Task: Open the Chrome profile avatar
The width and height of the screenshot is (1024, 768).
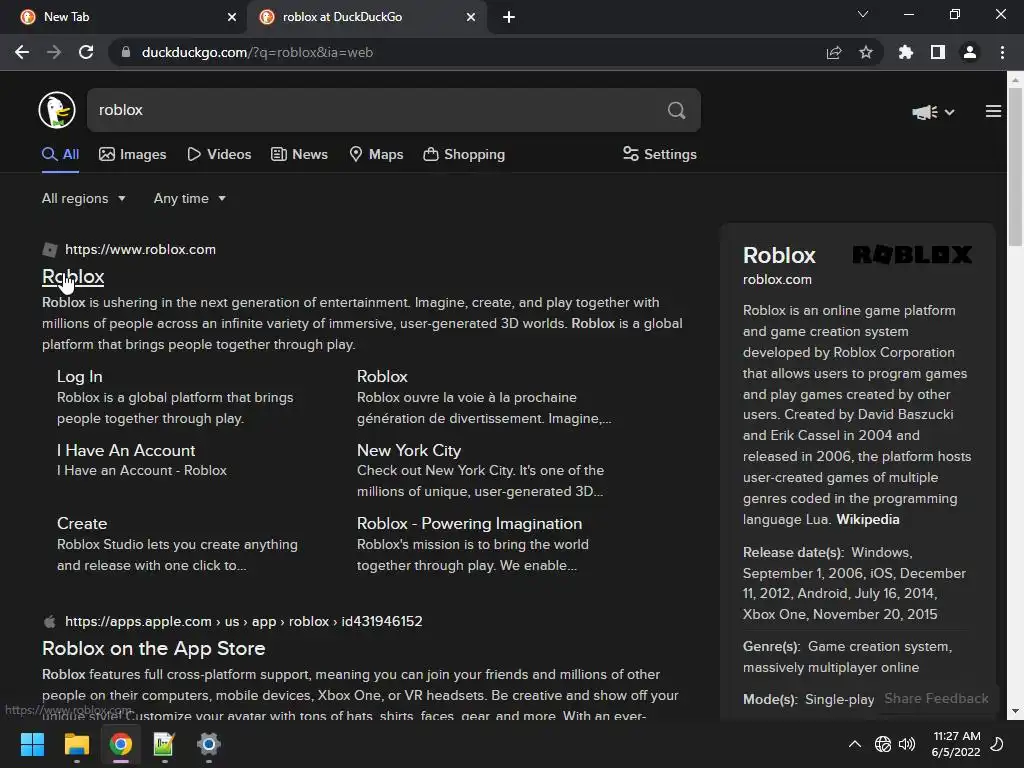Action: (x=970, y=52)
